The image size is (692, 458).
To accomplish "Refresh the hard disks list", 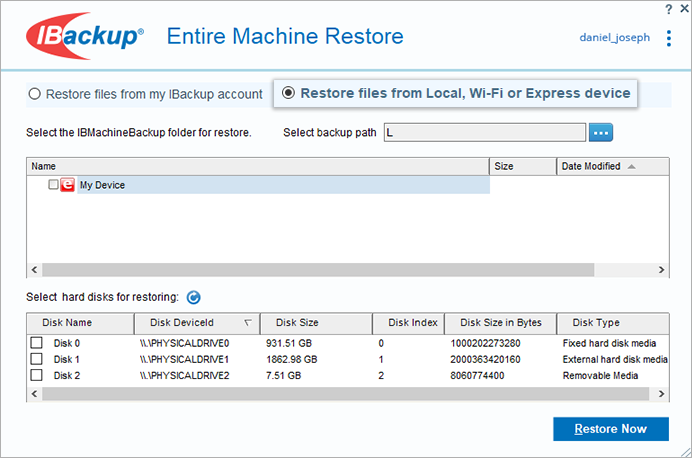I will (x=193, y=297).
